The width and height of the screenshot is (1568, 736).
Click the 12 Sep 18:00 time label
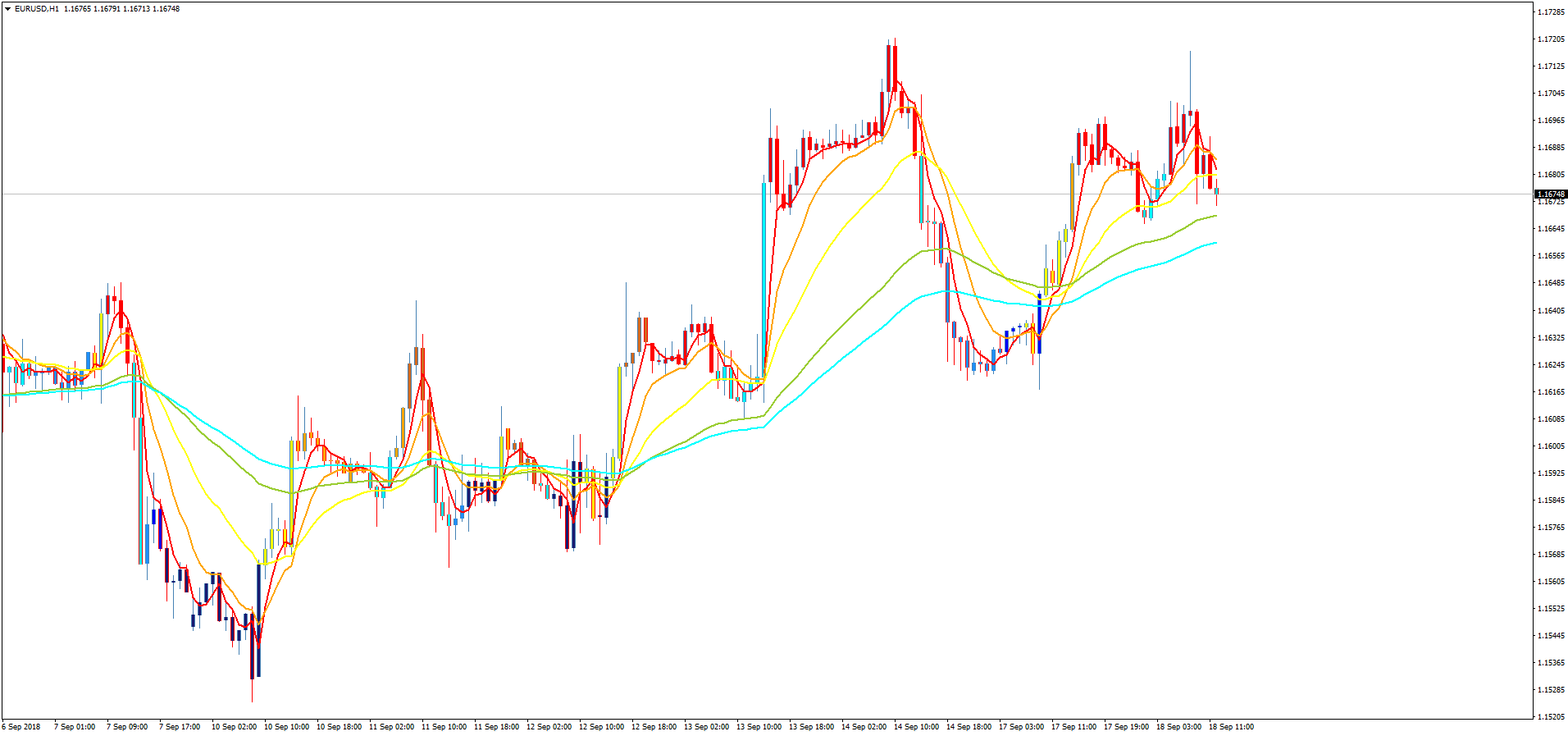tap(654, 727)
